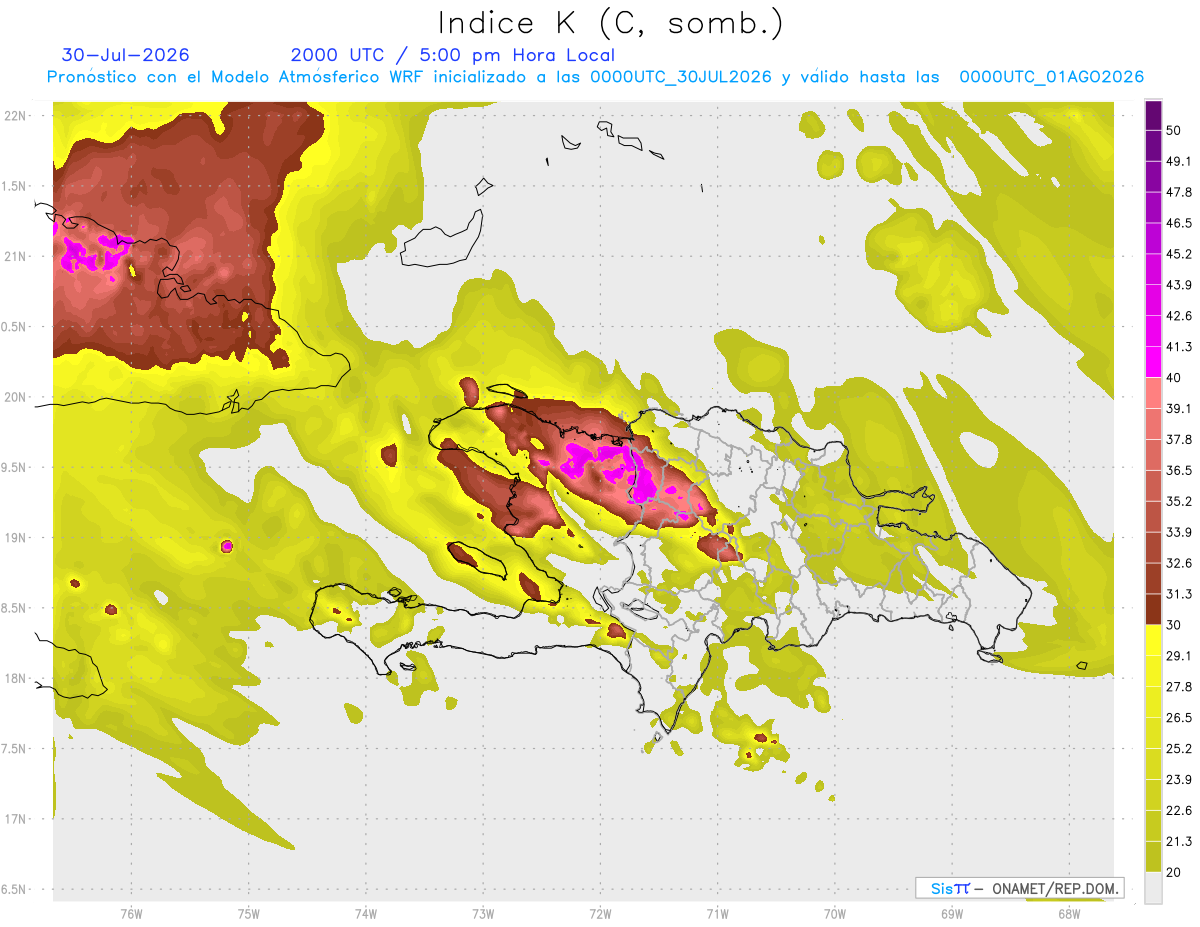Image resolution: width=1200 pixels, height=927 pixels.
Task: Click the colorbar value "45.2"
Action: click(1179, 254)
